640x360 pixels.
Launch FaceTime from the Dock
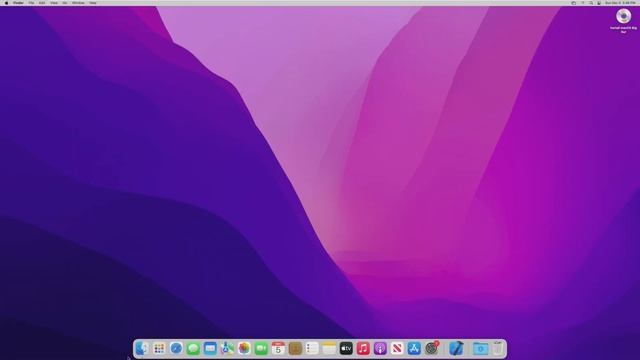[261, 349]
